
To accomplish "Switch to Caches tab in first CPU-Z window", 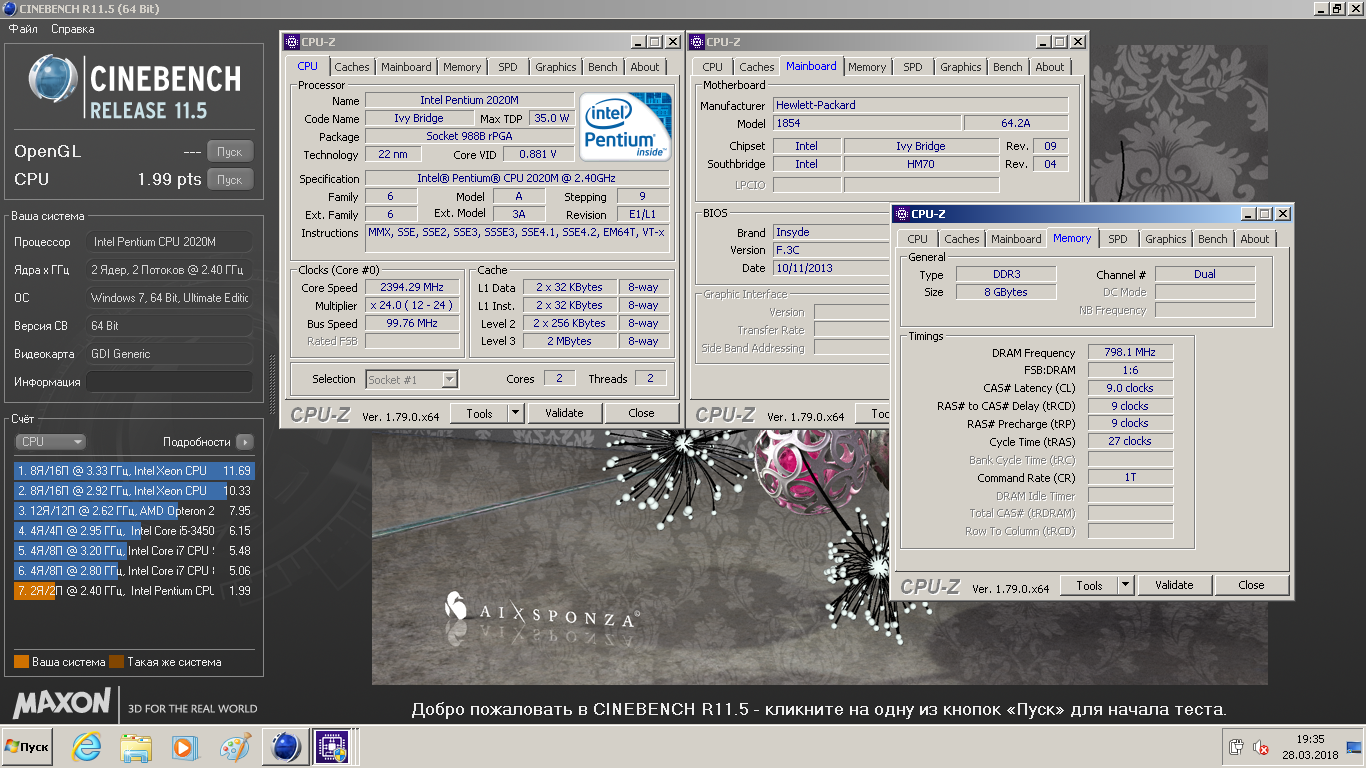I will (x=352, y=67).
